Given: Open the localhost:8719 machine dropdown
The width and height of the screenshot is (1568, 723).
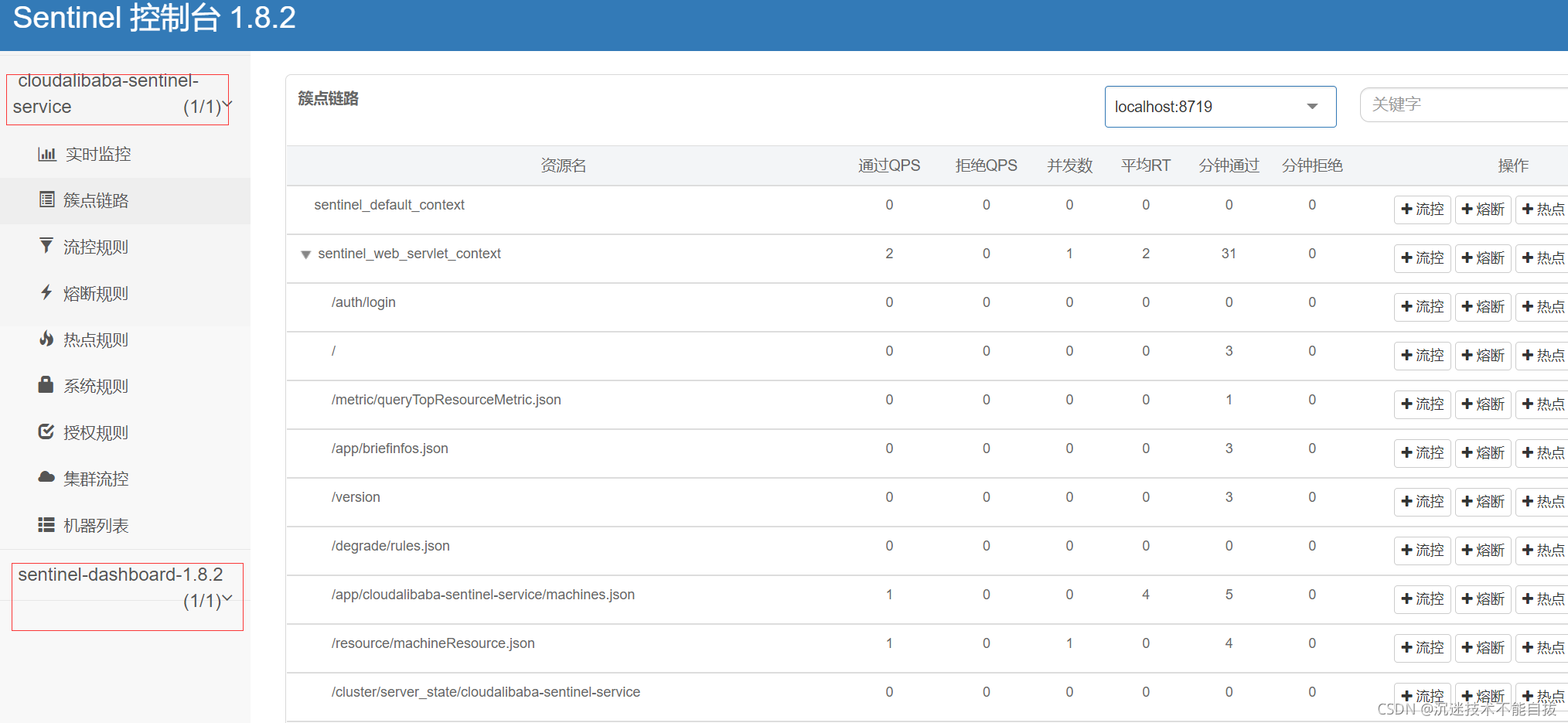Looking at the screenshot, I should coord(1220,107).
